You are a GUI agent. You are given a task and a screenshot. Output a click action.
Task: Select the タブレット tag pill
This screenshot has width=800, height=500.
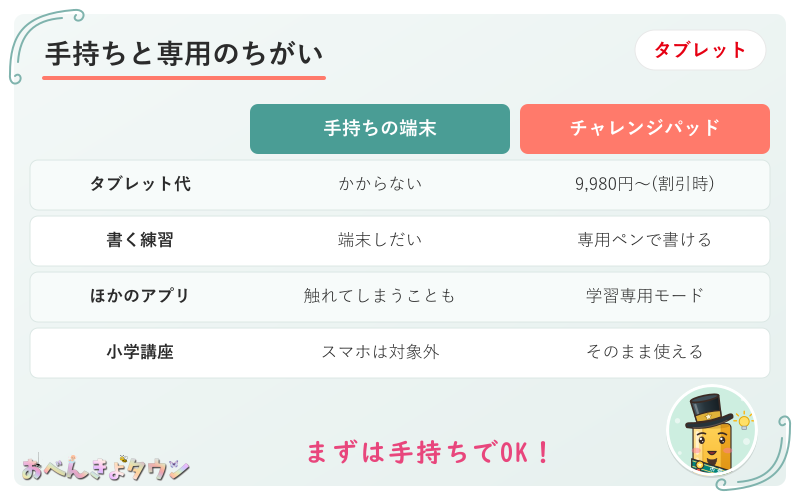(x=700, y=50)
